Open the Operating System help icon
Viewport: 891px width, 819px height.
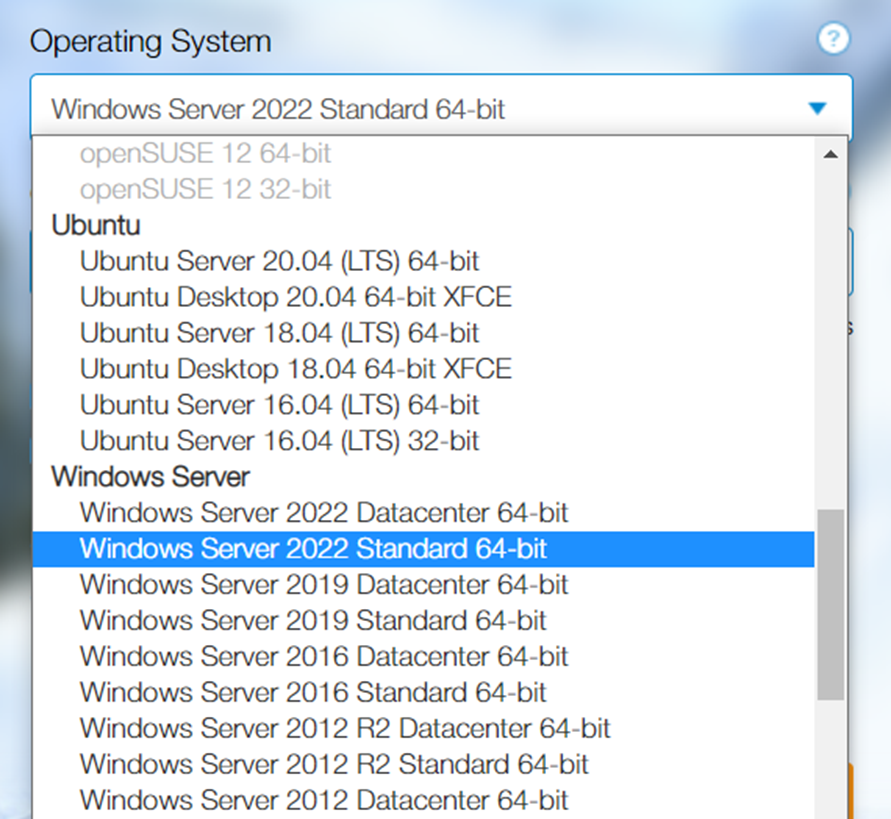[833, 39]
